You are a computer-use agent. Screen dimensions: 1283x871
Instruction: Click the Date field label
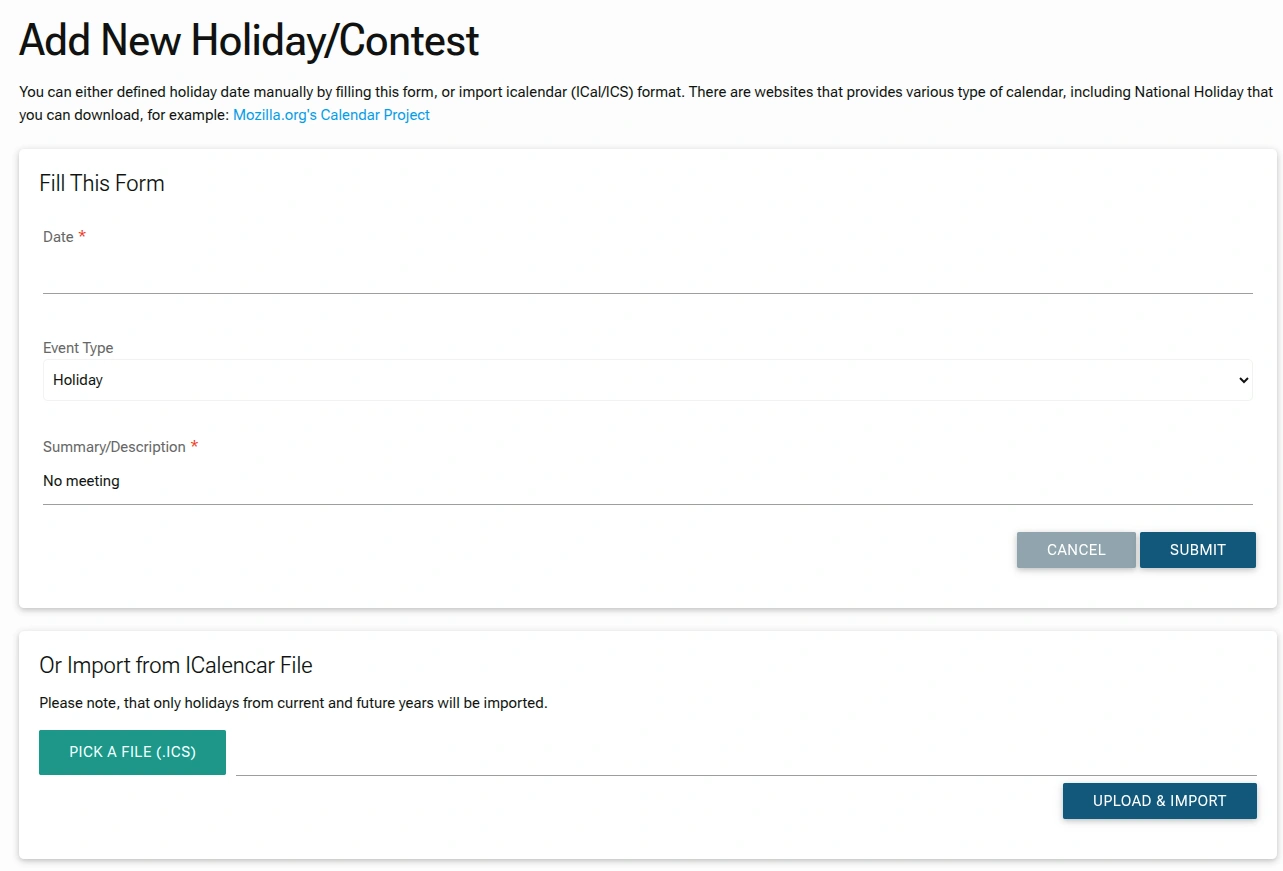click(58, 237)
